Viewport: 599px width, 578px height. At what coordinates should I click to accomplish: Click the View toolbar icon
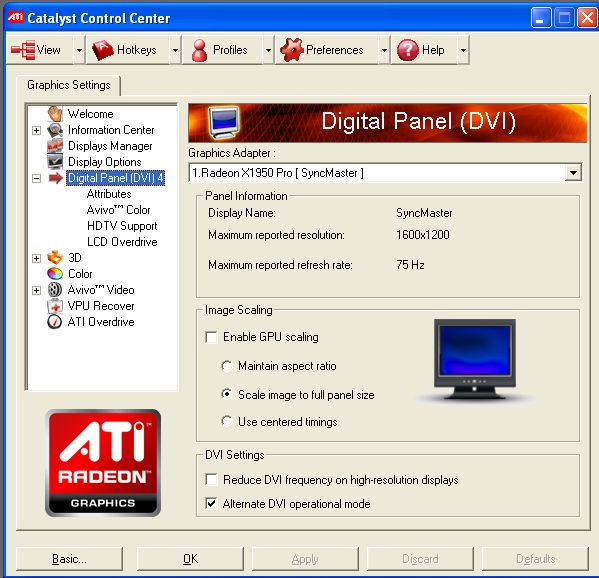click(x=23, y=50)
